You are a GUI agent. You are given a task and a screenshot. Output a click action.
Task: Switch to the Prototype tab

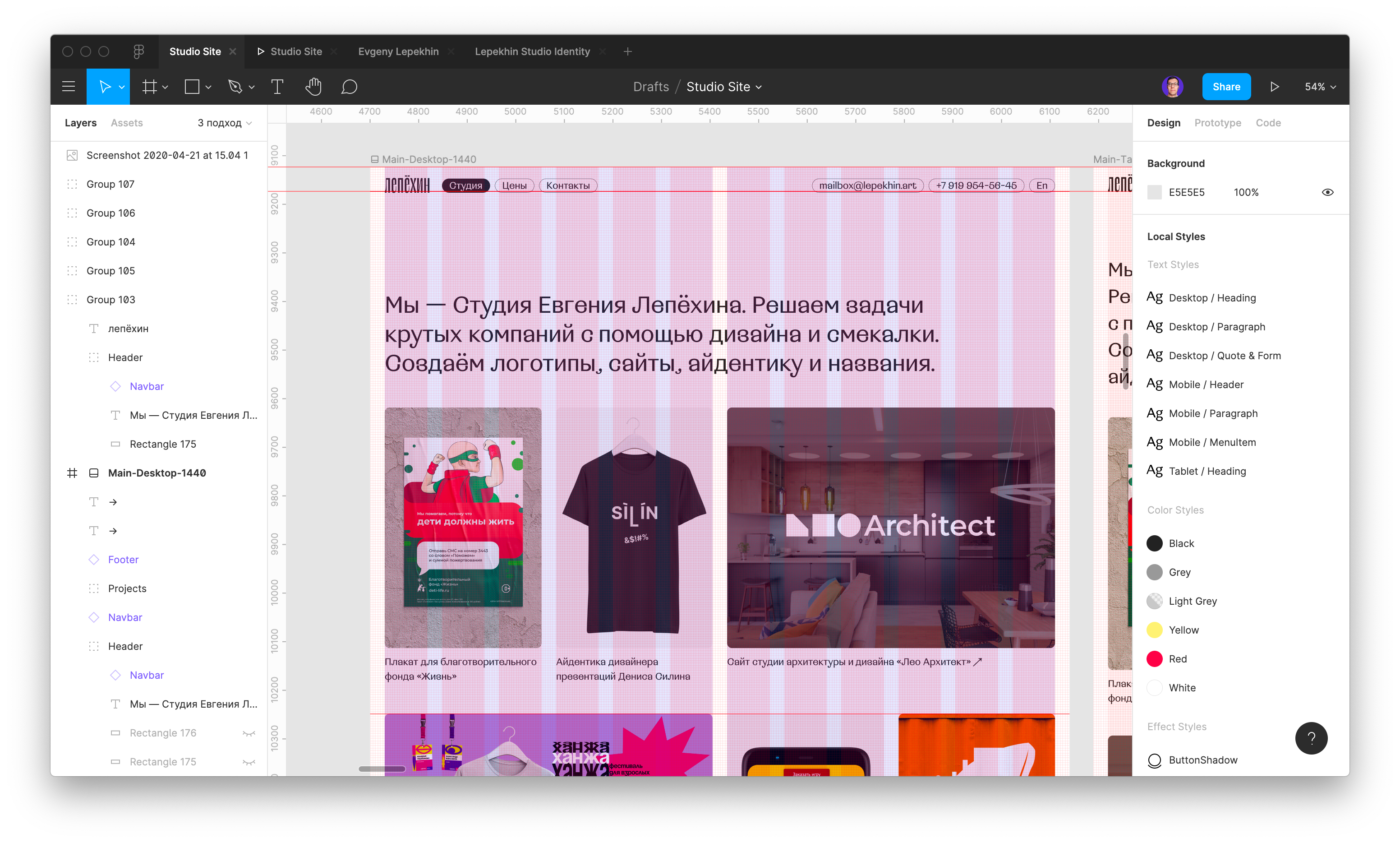coord(1217,123)
